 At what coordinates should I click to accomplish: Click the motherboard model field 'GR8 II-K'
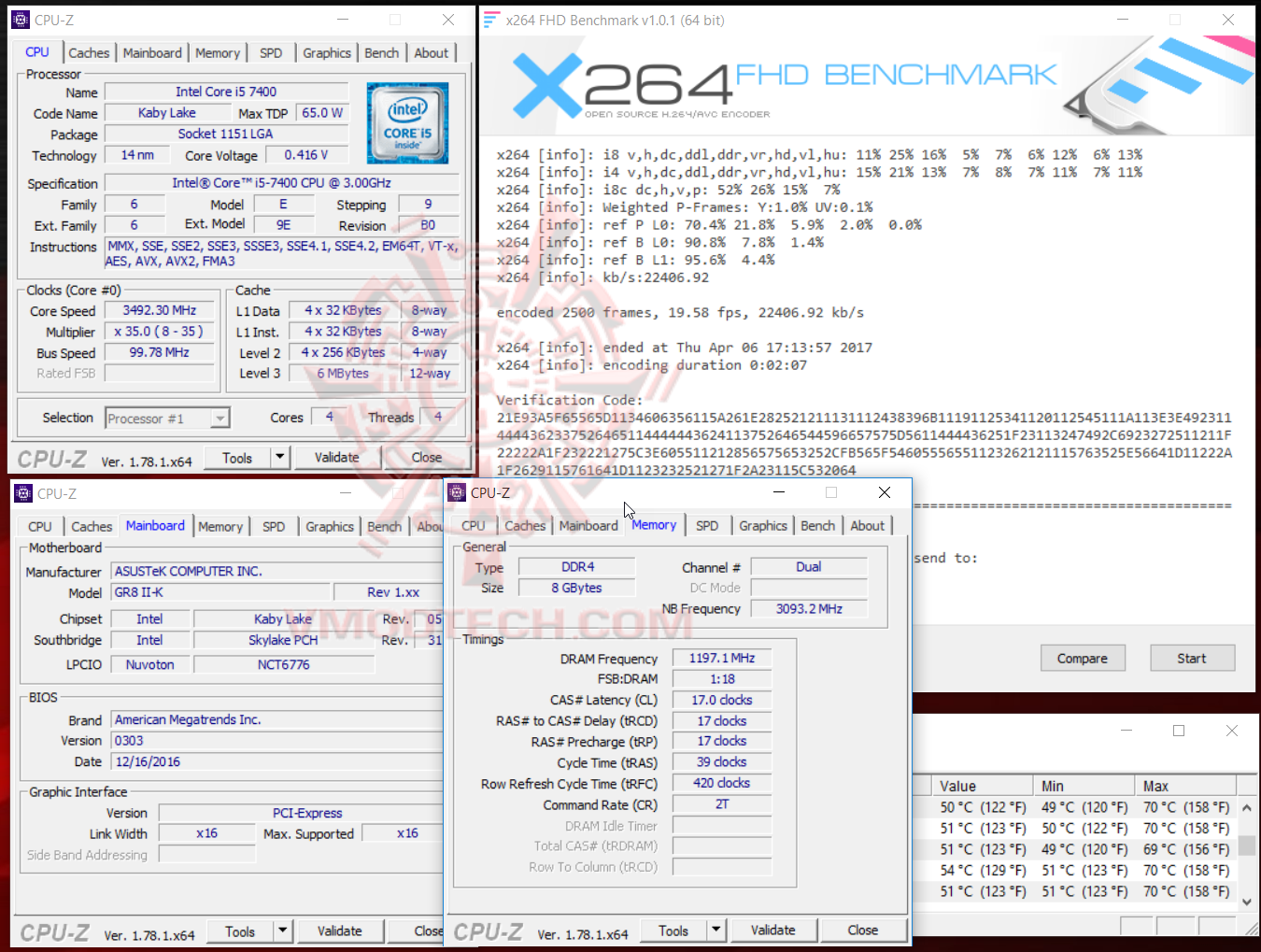point(221,592)
